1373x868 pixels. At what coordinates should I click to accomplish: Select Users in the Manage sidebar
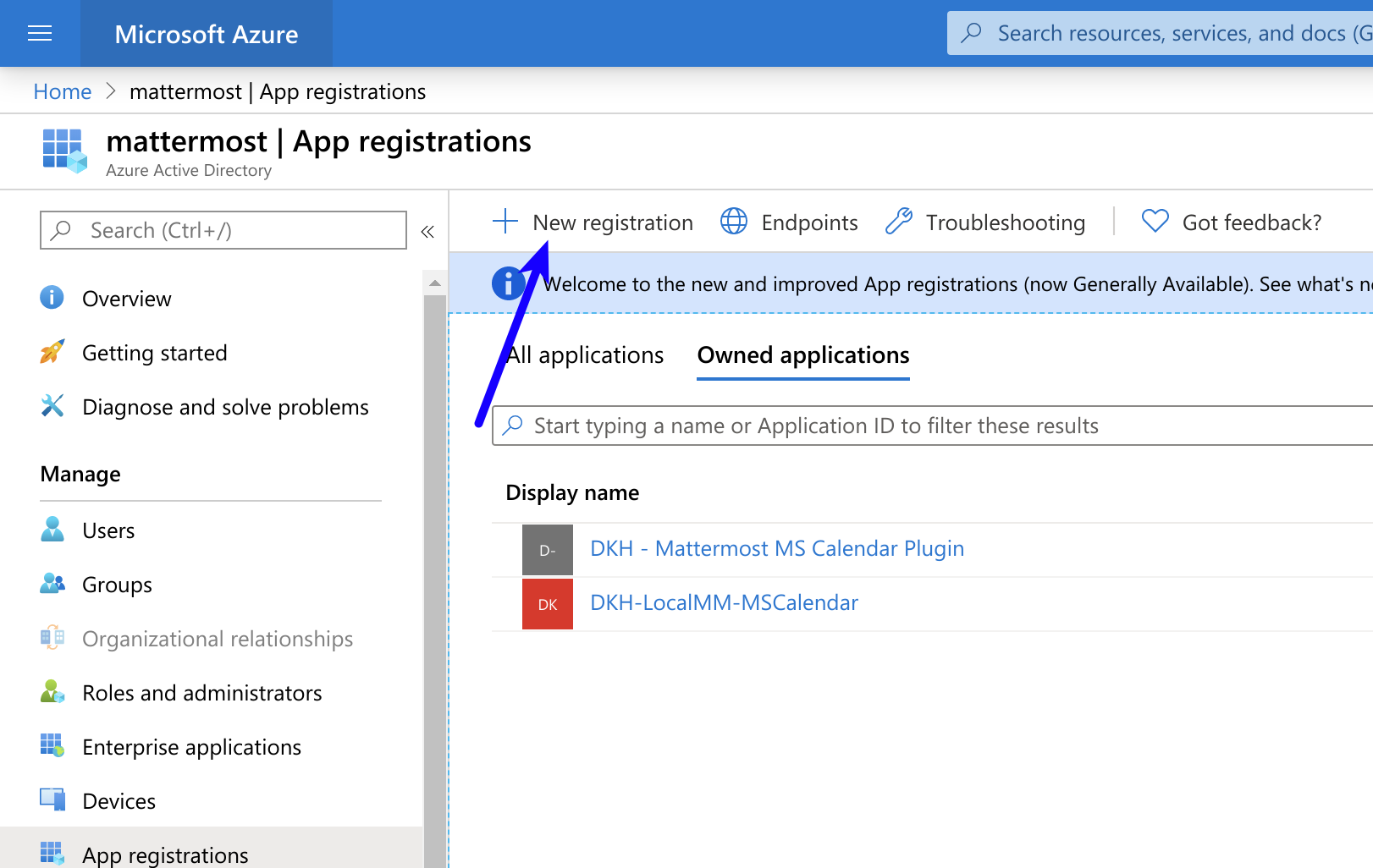pos(108,530)
